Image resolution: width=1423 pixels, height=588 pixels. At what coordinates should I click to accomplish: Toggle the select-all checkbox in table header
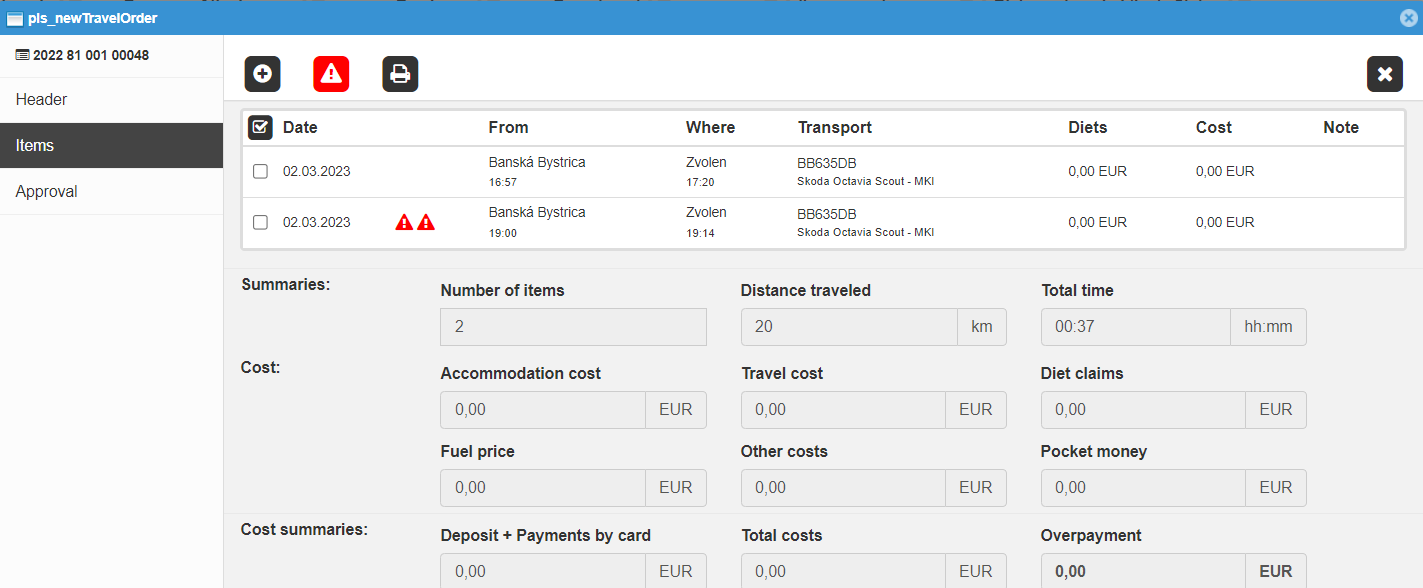[260, 127]
